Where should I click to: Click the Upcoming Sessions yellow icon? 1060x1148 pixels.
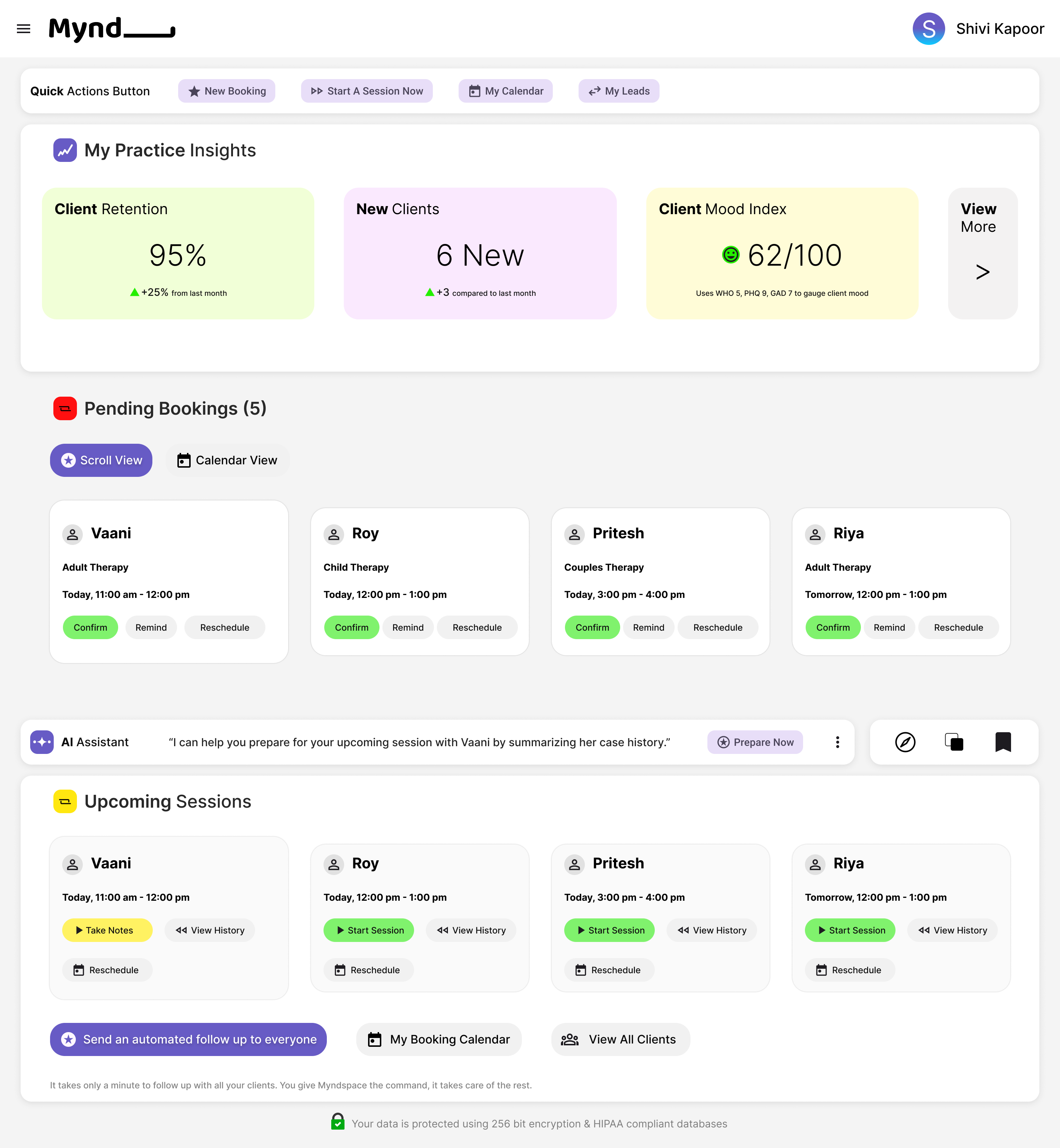click(65, 801)
